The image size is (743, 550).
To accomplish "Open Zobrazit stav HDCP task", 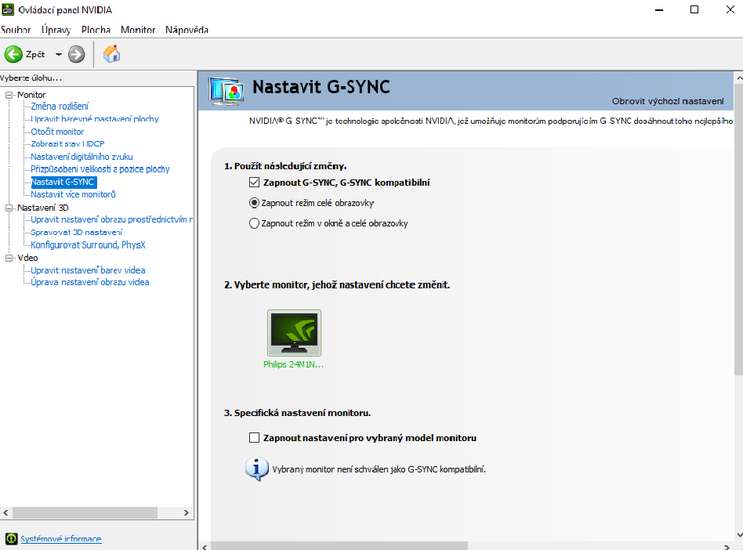I will click(x=67, y=144).
